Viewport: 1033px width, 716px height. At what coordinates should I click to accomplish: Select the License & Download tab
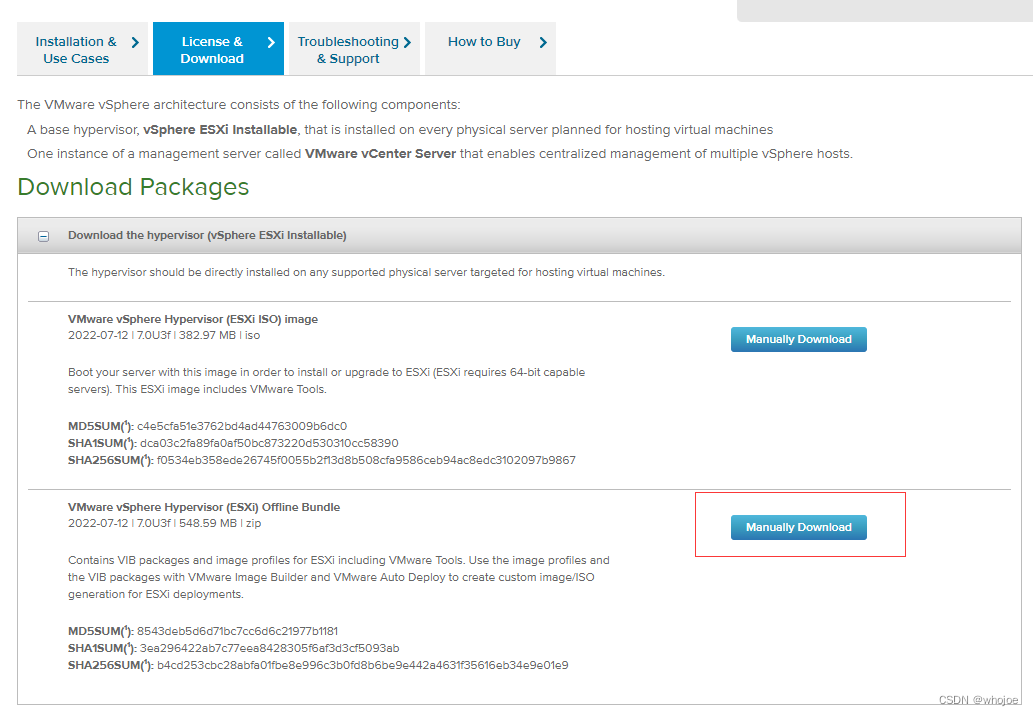[218, 49]
